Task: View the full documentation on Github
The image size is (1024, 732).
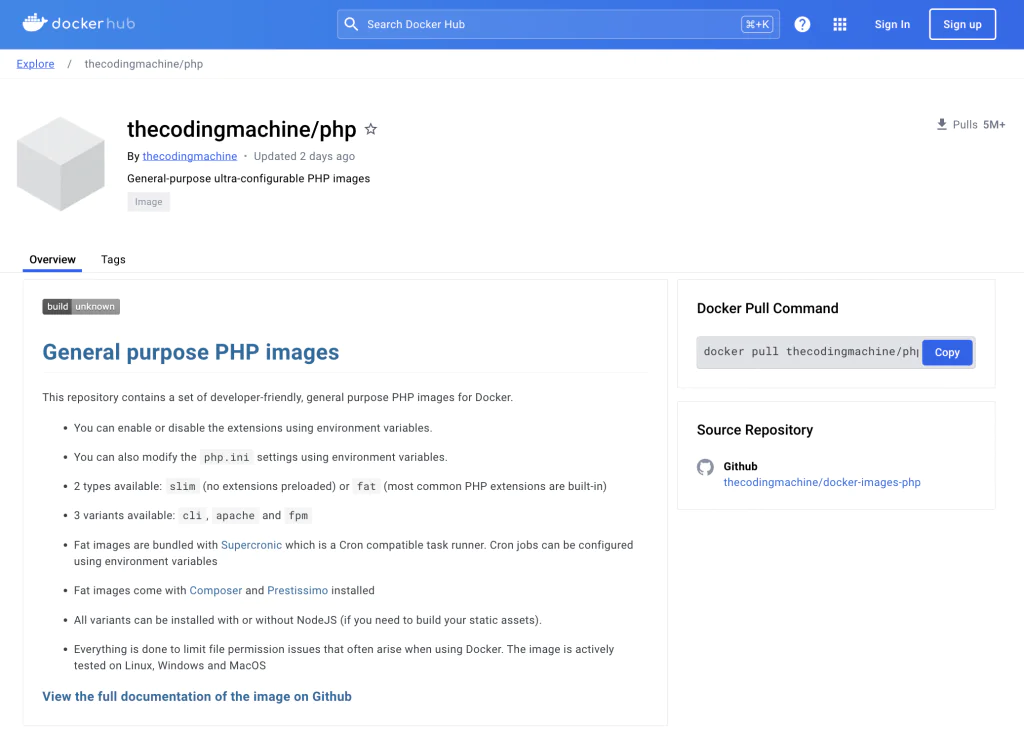Action: tap(196, 696)
